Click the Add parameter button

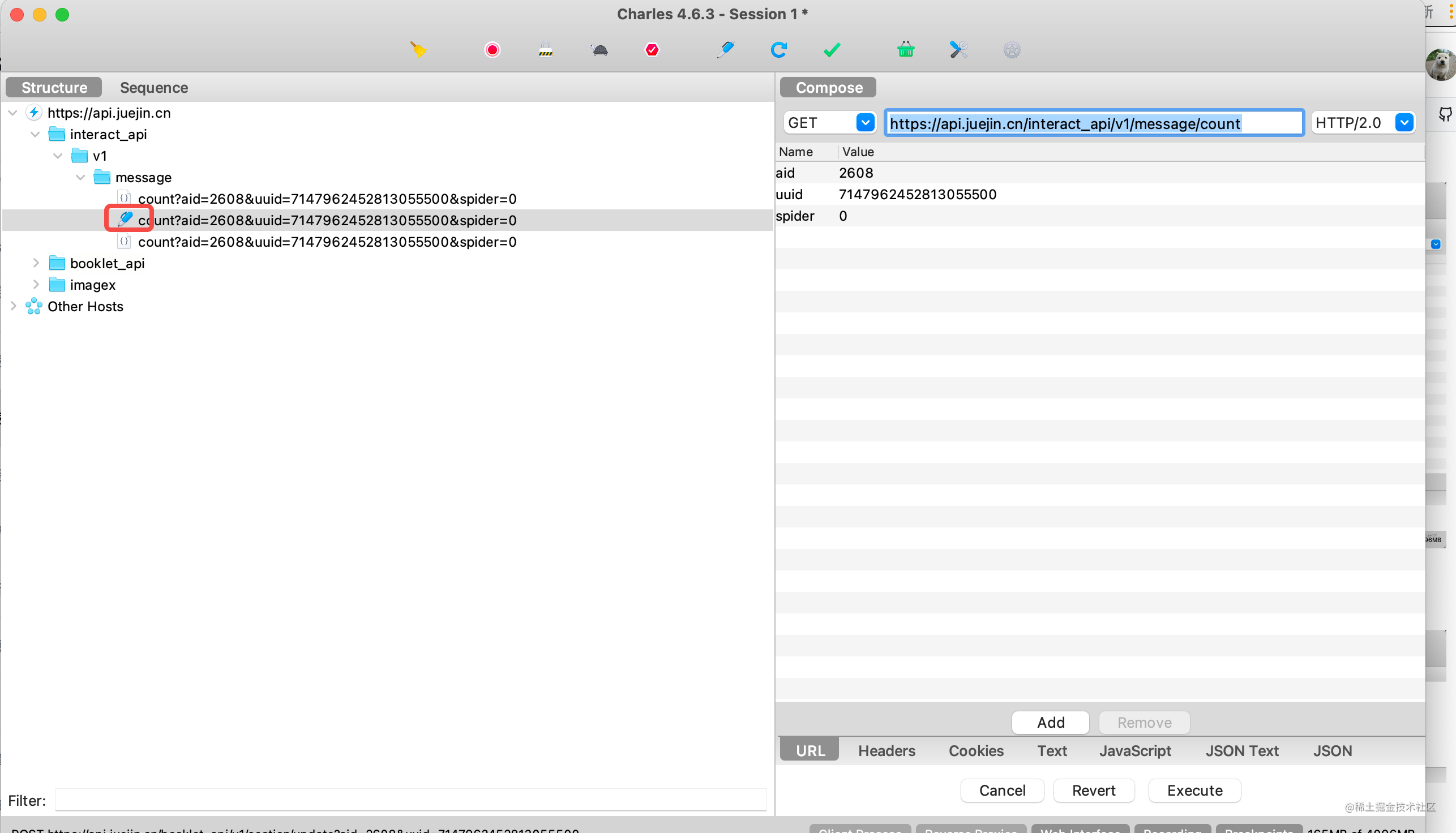pos(1050,723)
